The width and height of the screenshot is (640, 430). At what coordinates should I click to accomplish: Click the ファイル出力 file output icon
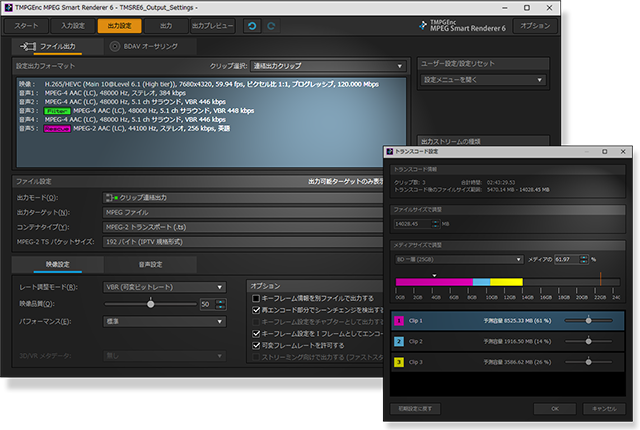(28, 47)
